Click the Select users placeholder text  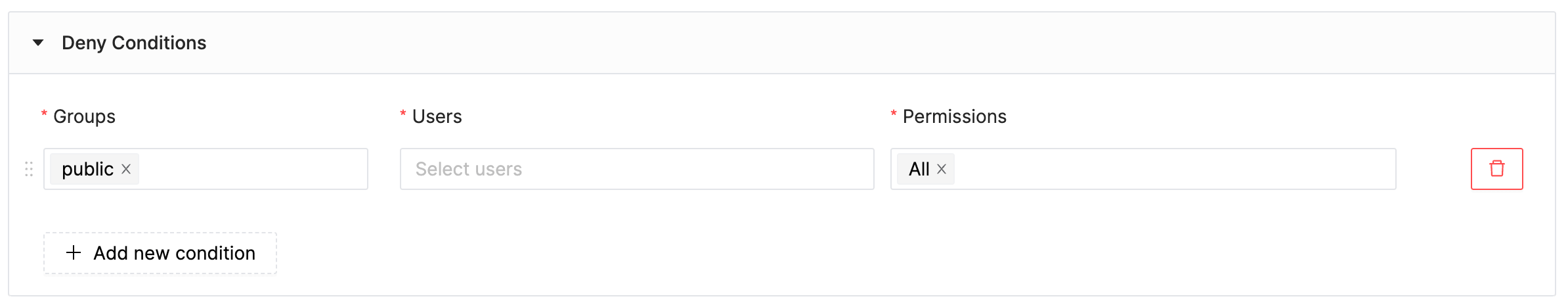pyautogui.click(x=469, y=169)
